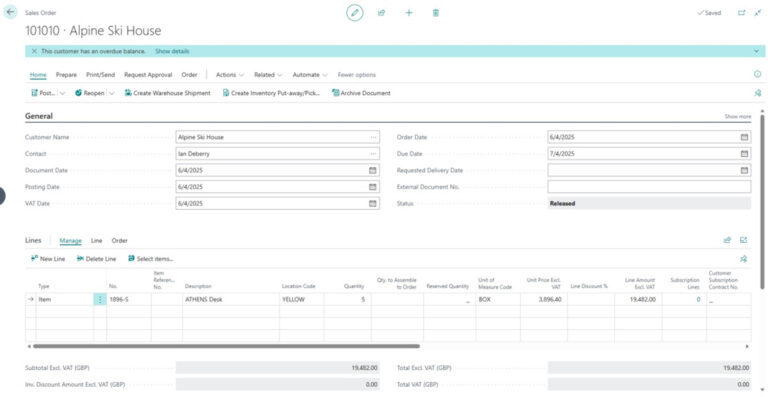Open the Print/Send tab

point(100,75)
